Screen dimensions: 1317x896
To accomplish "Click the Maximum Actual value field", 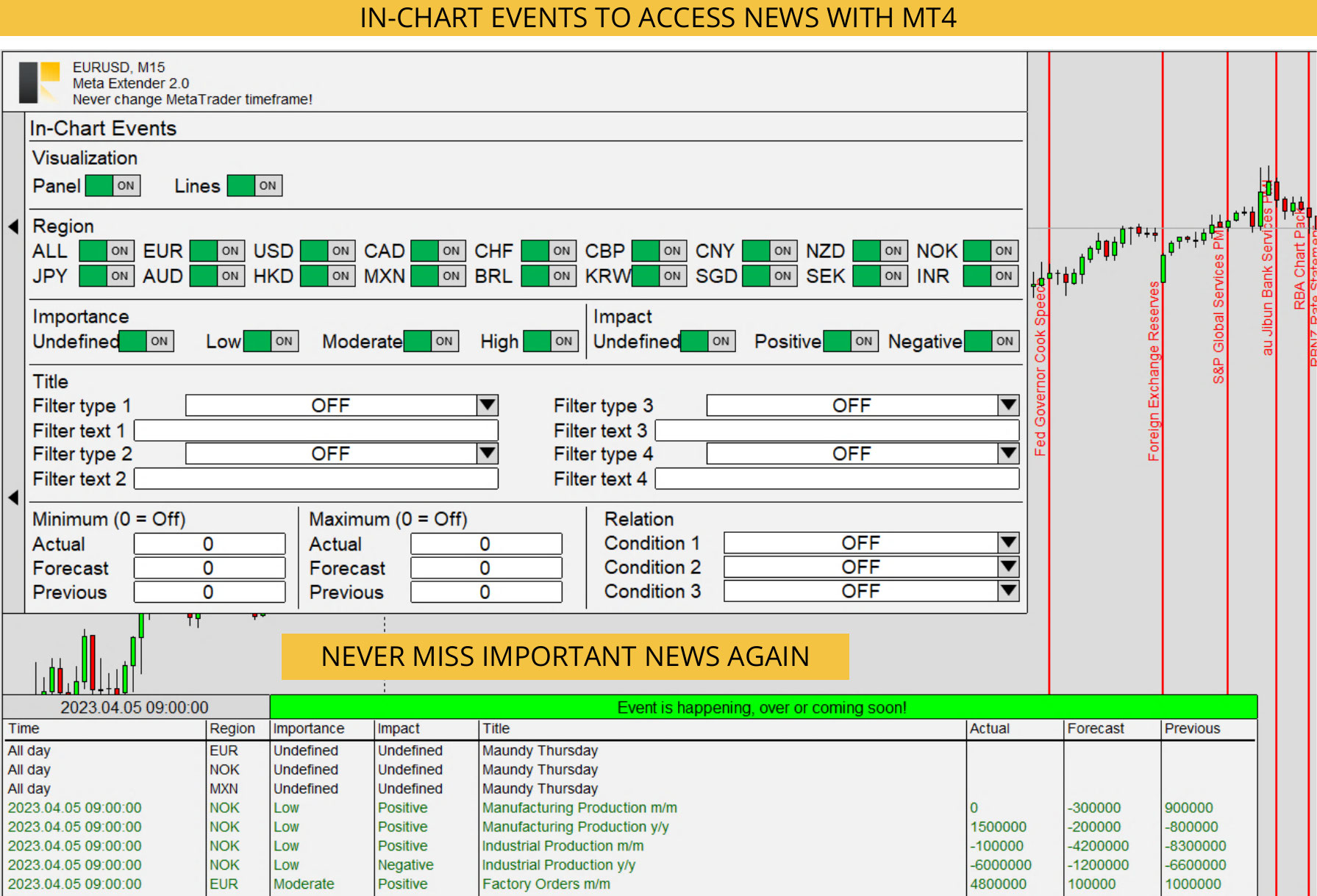I will coord(486,544).
